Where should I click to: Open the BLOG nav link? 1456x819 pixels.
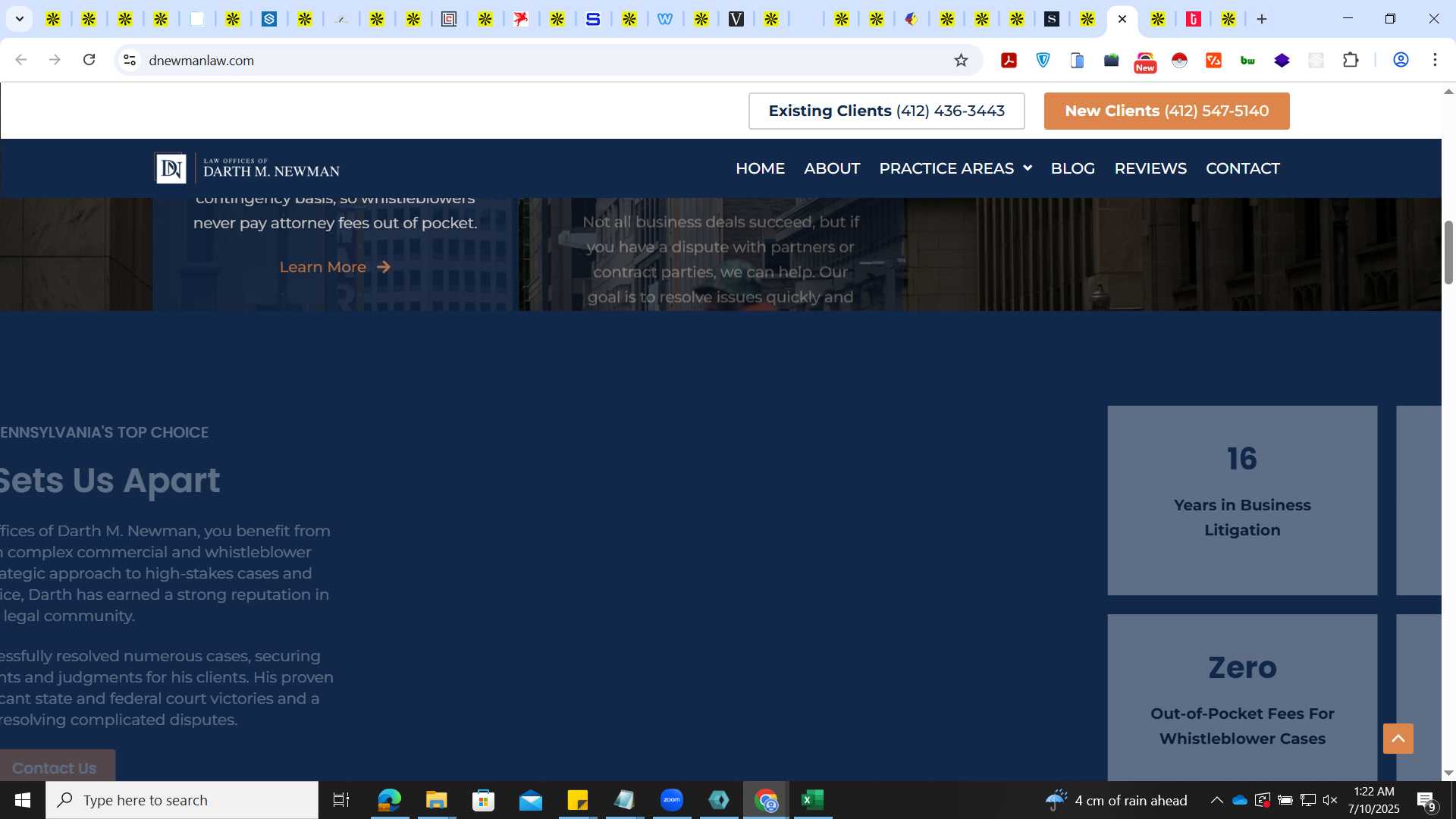[1072, 168]
